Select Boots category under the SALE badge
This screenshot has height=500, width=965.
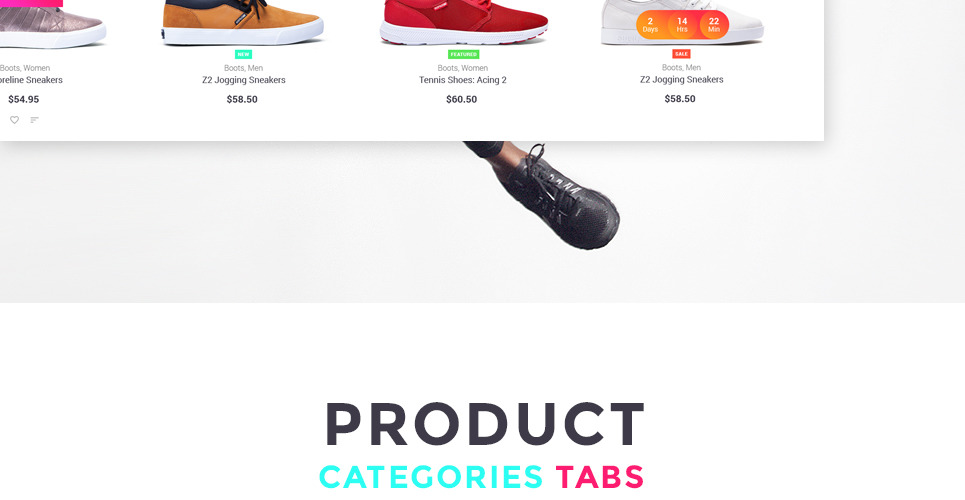pyautogui.click(x=671, y=67)
